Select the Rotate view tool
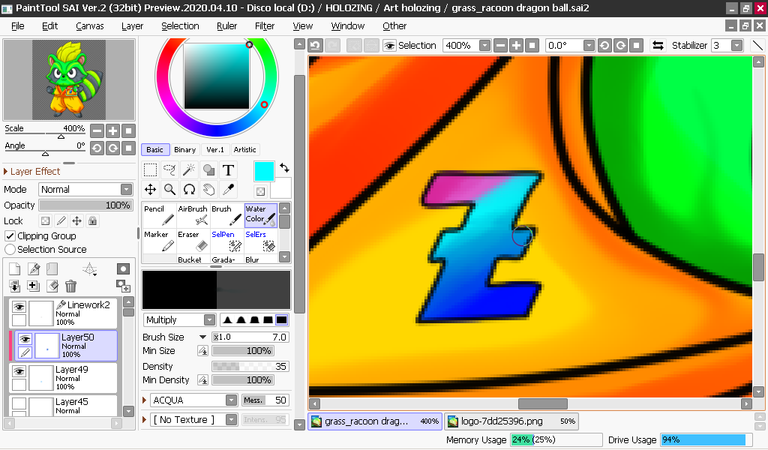 pos(189,189)
